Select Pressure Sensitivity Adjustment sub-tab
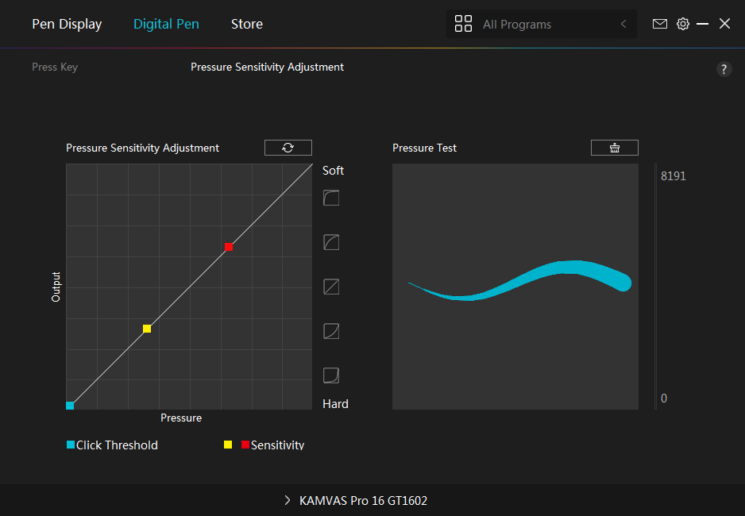The image size is (745, 516). (267, 67)
